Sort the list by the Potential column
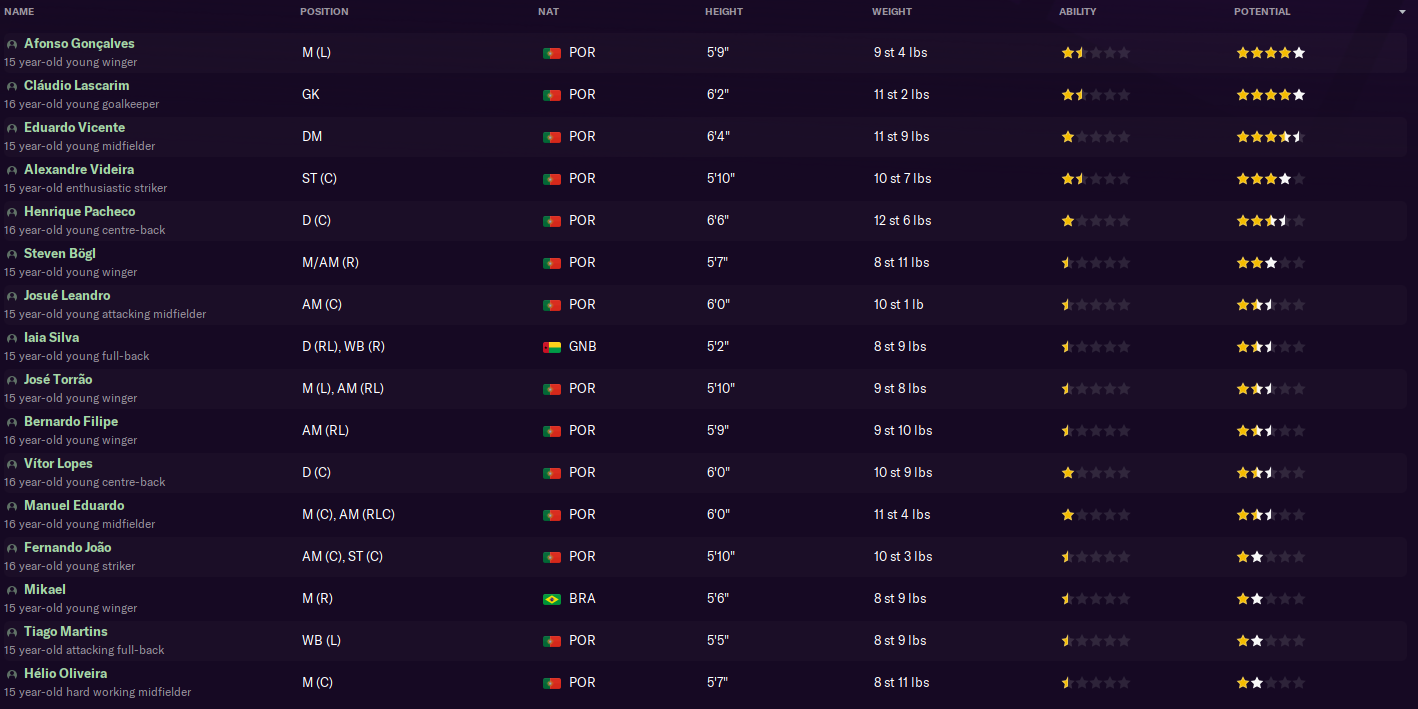Screen dimensions: 1418x709 (1262, 12)
